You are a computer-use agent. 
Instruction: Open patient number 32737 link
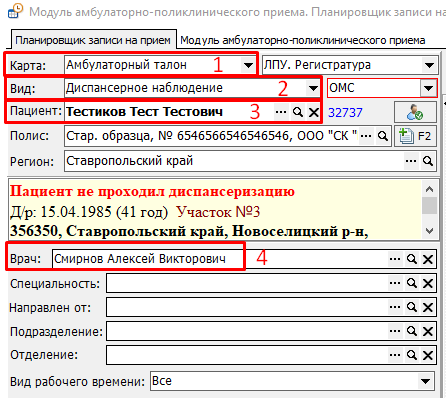tap(345, 113)
